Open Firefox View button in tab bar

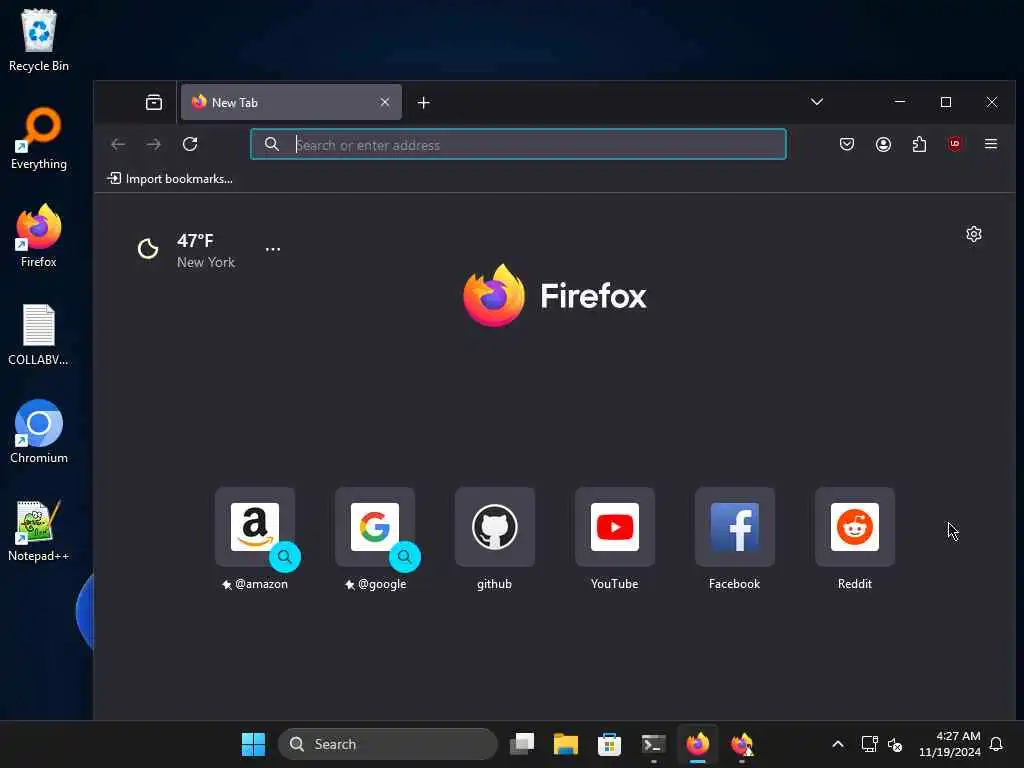[153, 103]
